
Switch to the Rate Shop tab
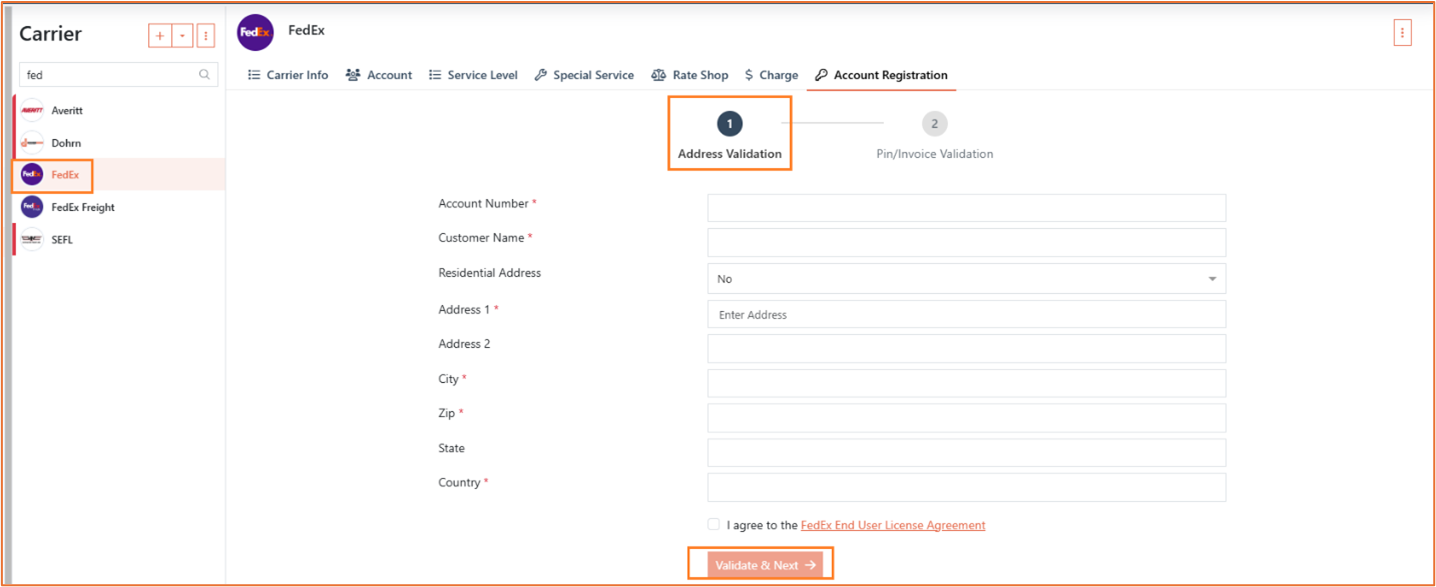(x=690, y=75)
